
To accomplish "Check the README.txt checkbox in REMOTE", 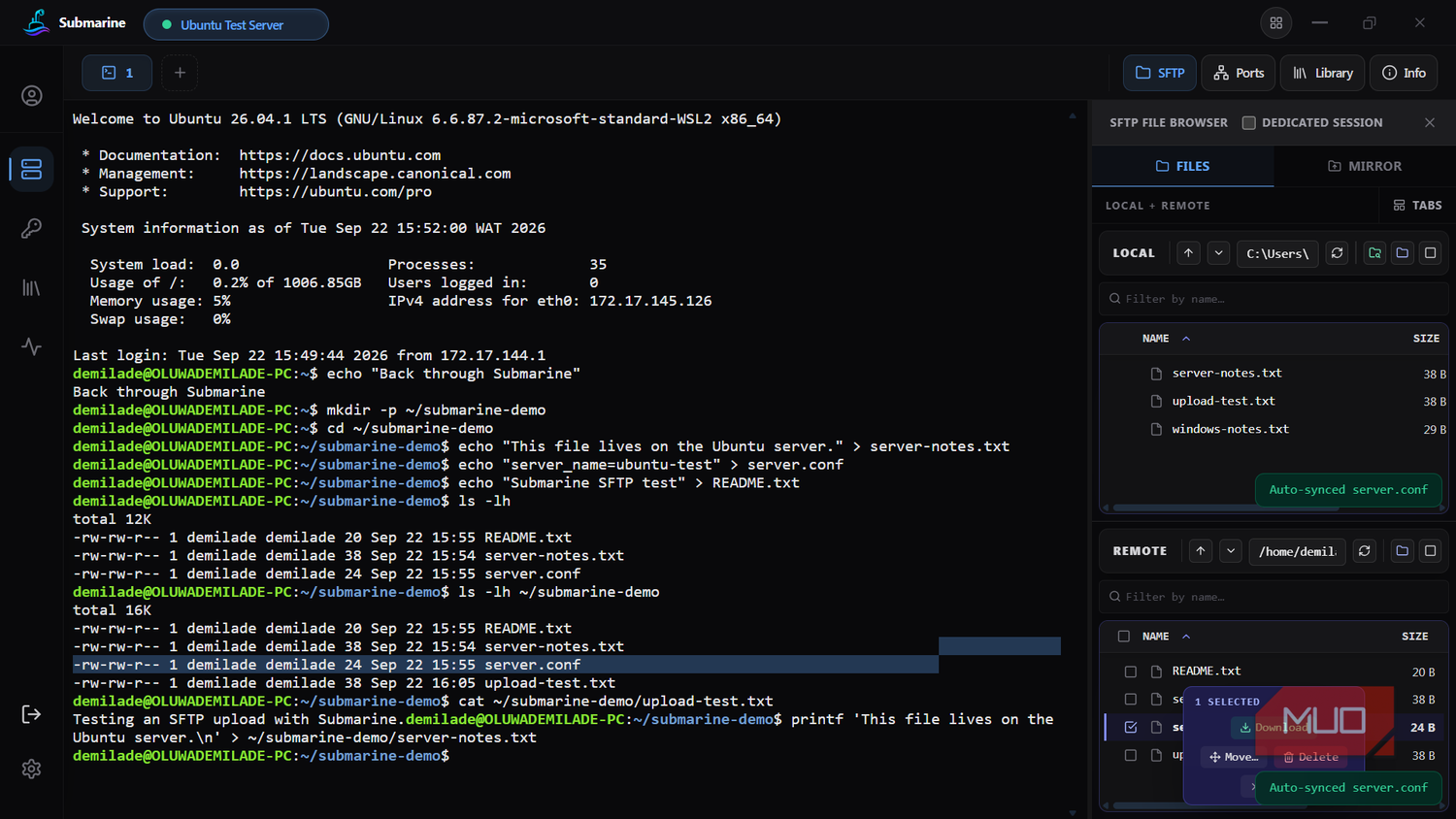I will click(x=1131, y=672).
